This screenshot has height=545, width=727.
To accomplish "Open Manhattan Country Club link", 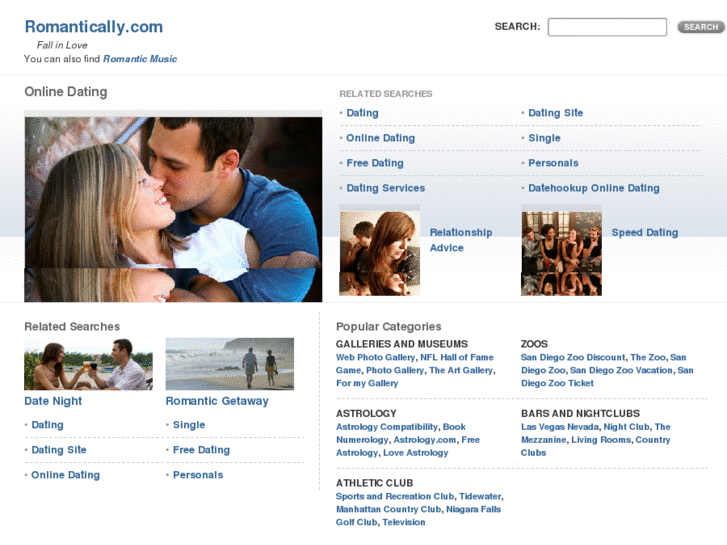I will (x=388, y=509).
